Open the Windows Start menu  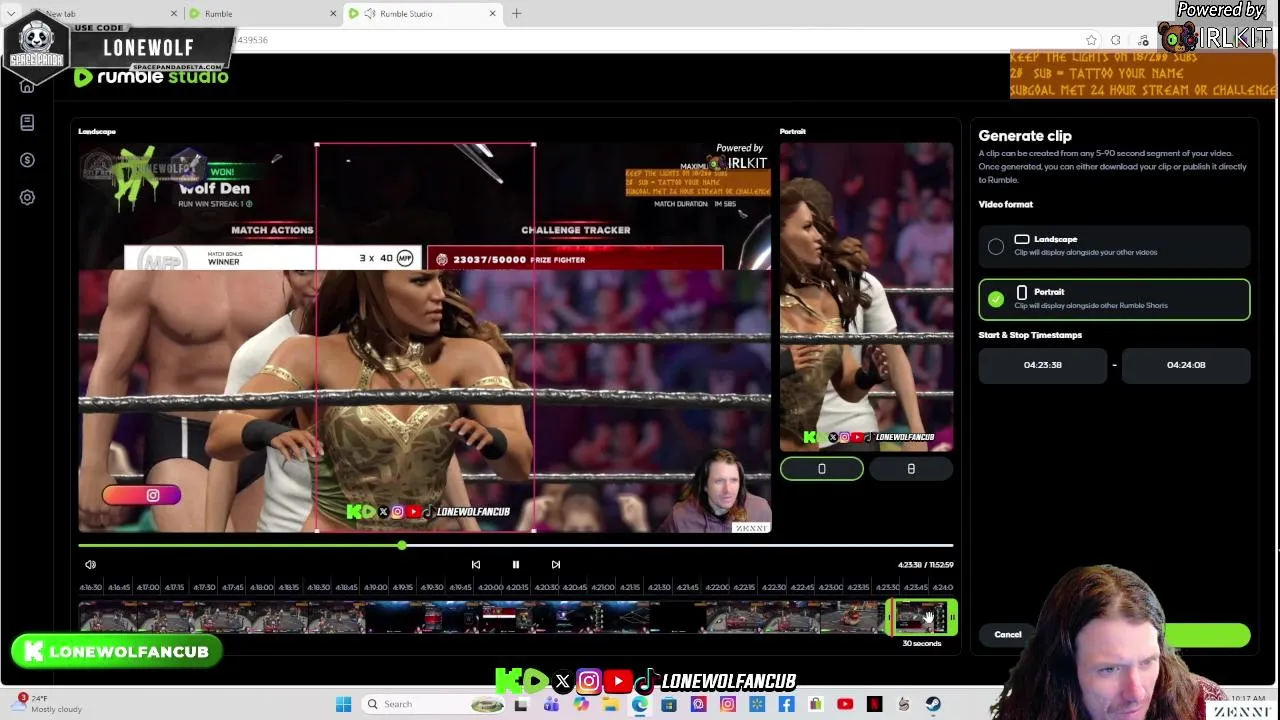coord(343,705)
